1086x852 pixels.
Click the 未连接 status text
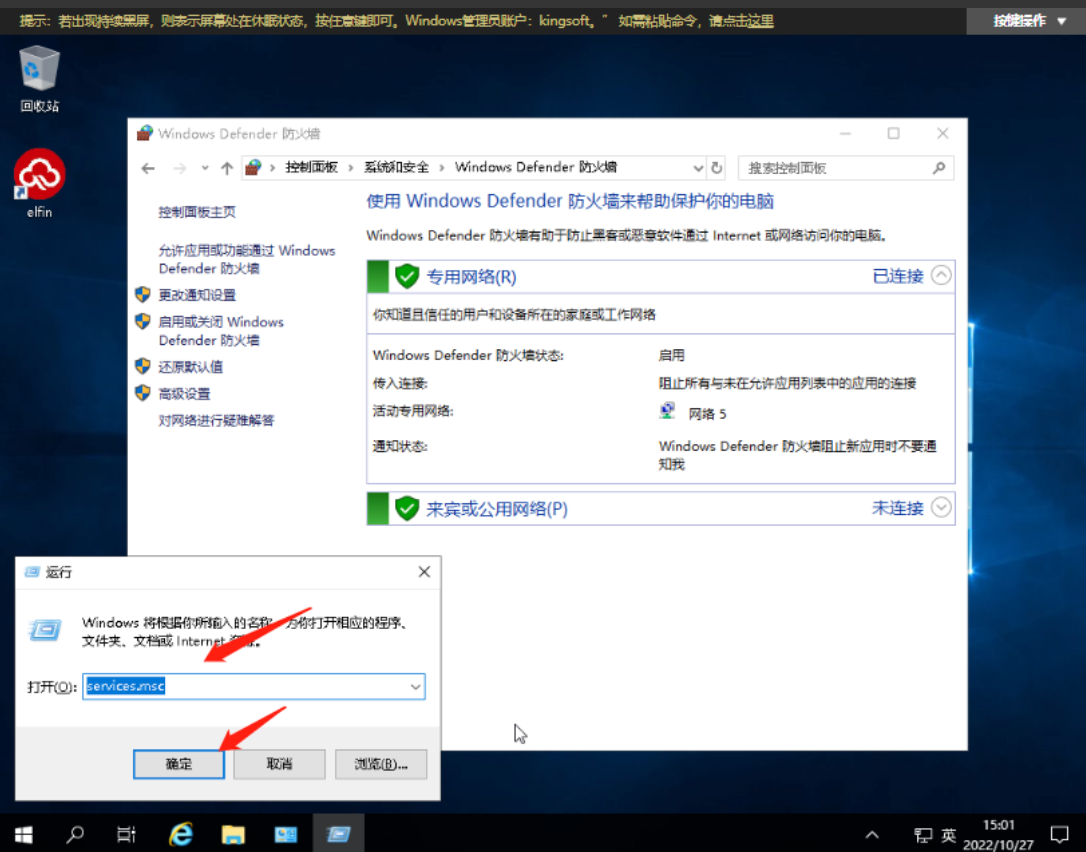coord(898,508)
